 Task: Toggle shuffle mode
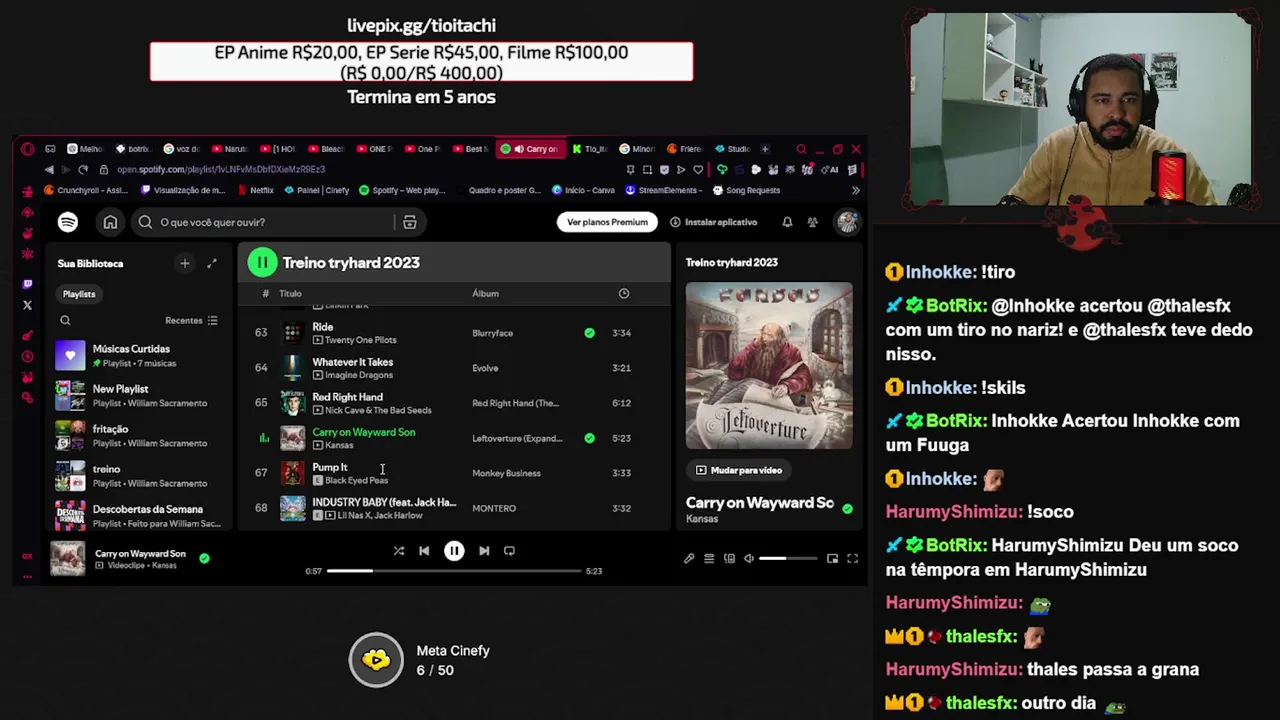398,551
